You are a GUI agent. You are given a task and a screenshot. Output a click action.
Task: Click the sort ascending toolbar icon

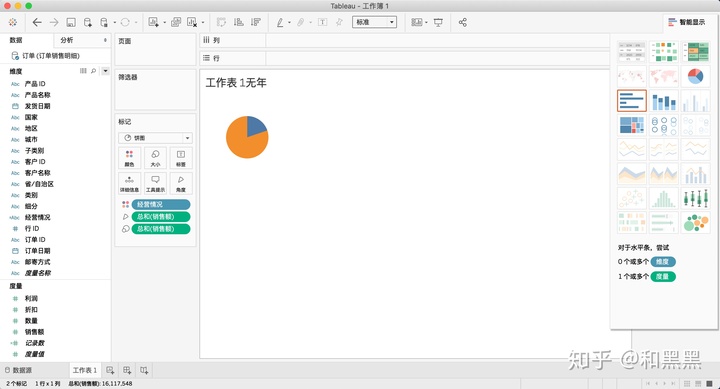238,22
